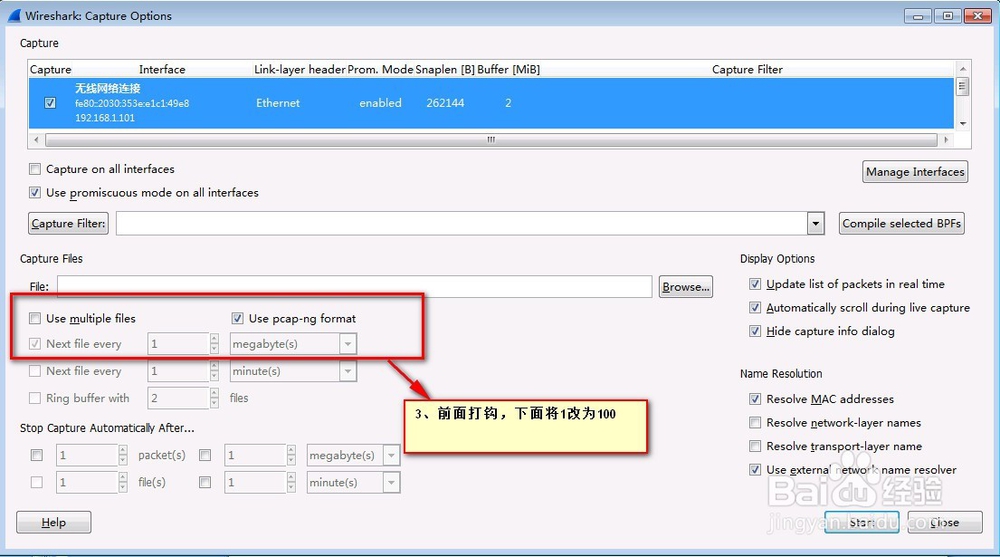Viewport: 1000px width, 557px height.
Task: Click the Link-layer header column heading
Action: click(300, 69)
